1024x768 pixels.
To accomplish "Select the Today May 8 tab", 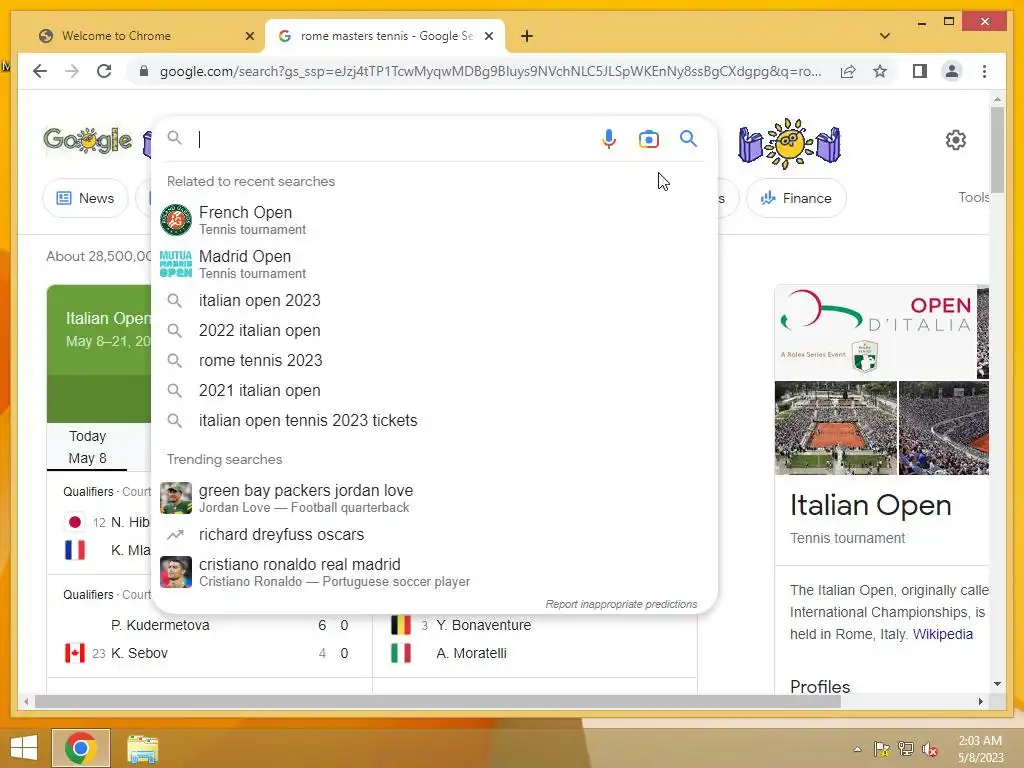I will (88, 447).
